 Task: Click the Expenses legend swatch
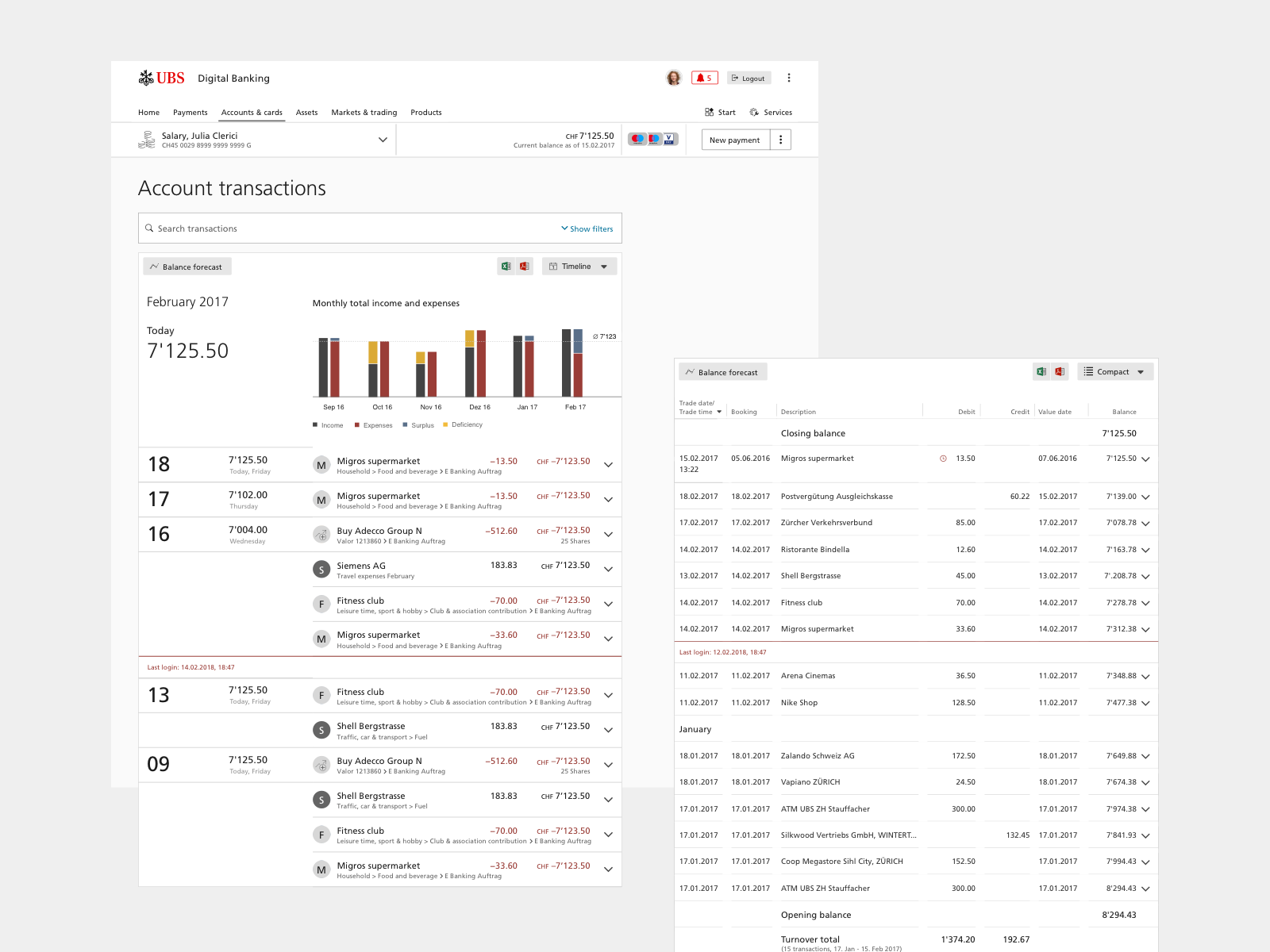click(357, 424)
